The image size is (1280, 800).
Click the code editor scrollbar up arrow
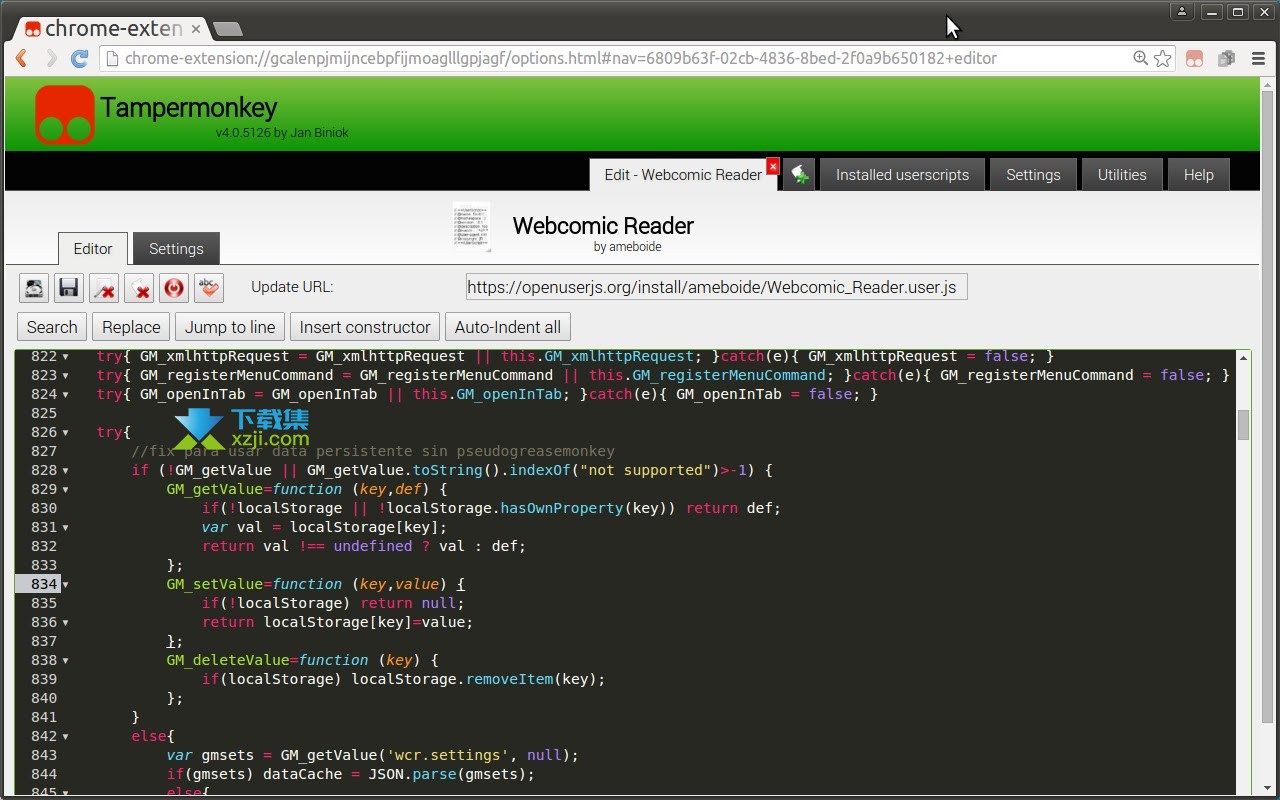click(x=1243, y=357)
